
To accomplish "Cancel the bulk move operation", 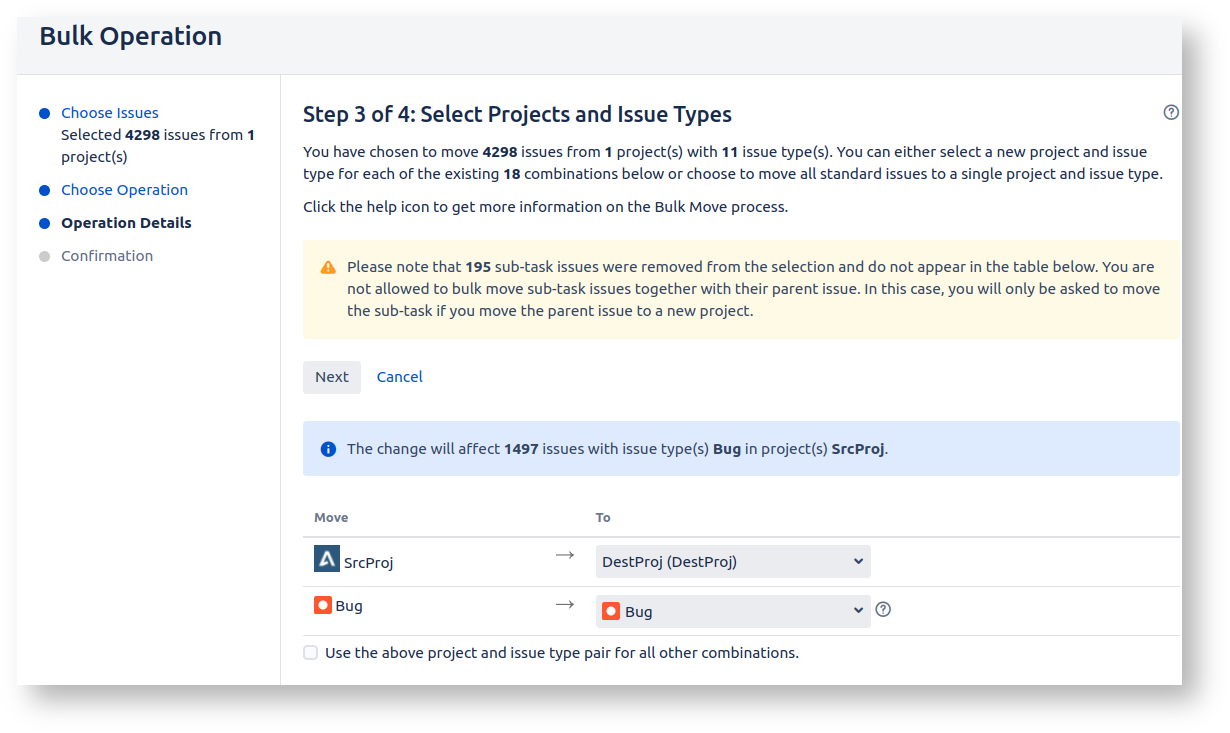I will (x=399, y=377).
